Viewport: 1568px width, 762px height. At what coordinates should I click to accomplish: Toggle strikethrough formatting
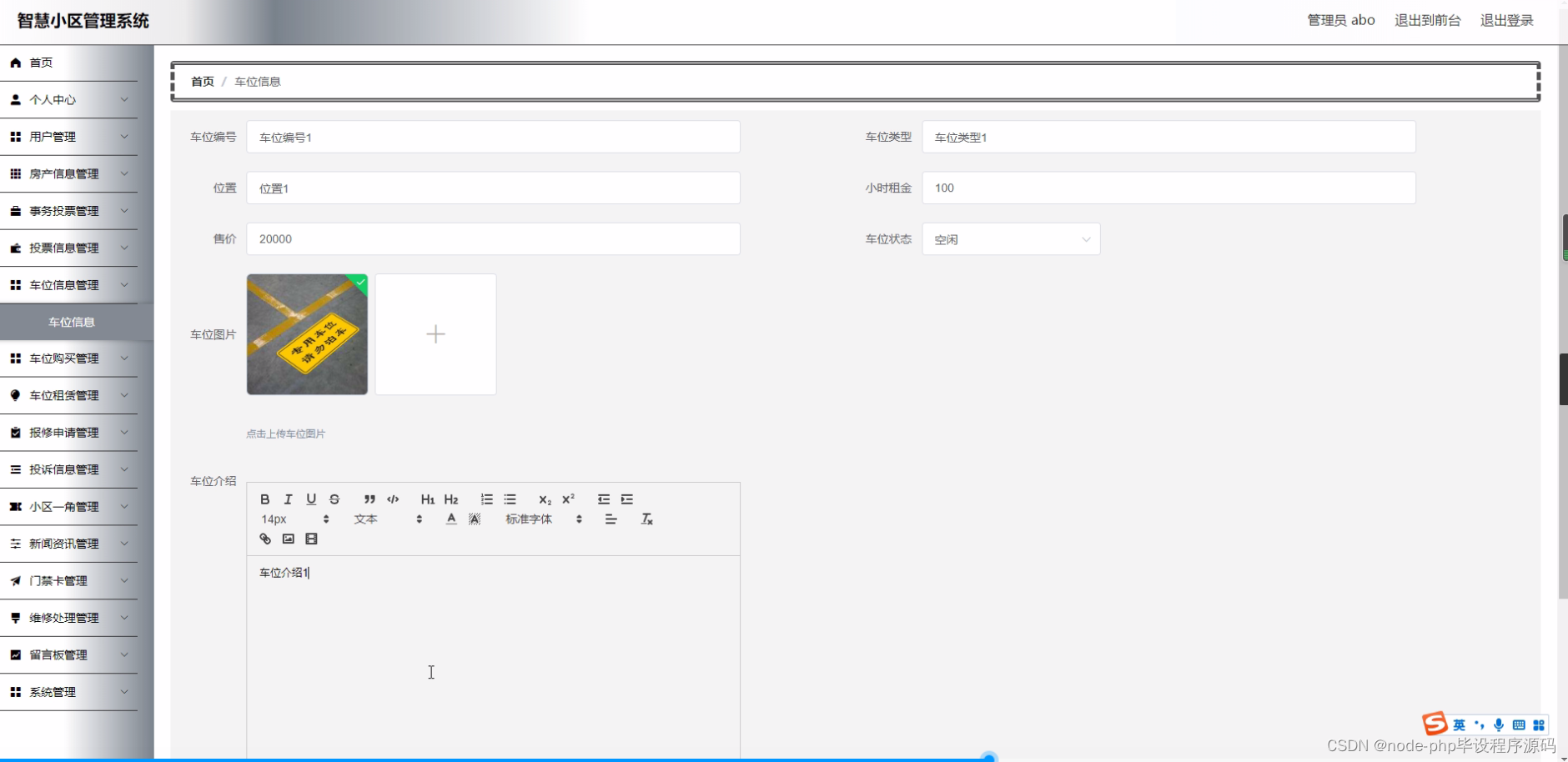tap(334, 499)
